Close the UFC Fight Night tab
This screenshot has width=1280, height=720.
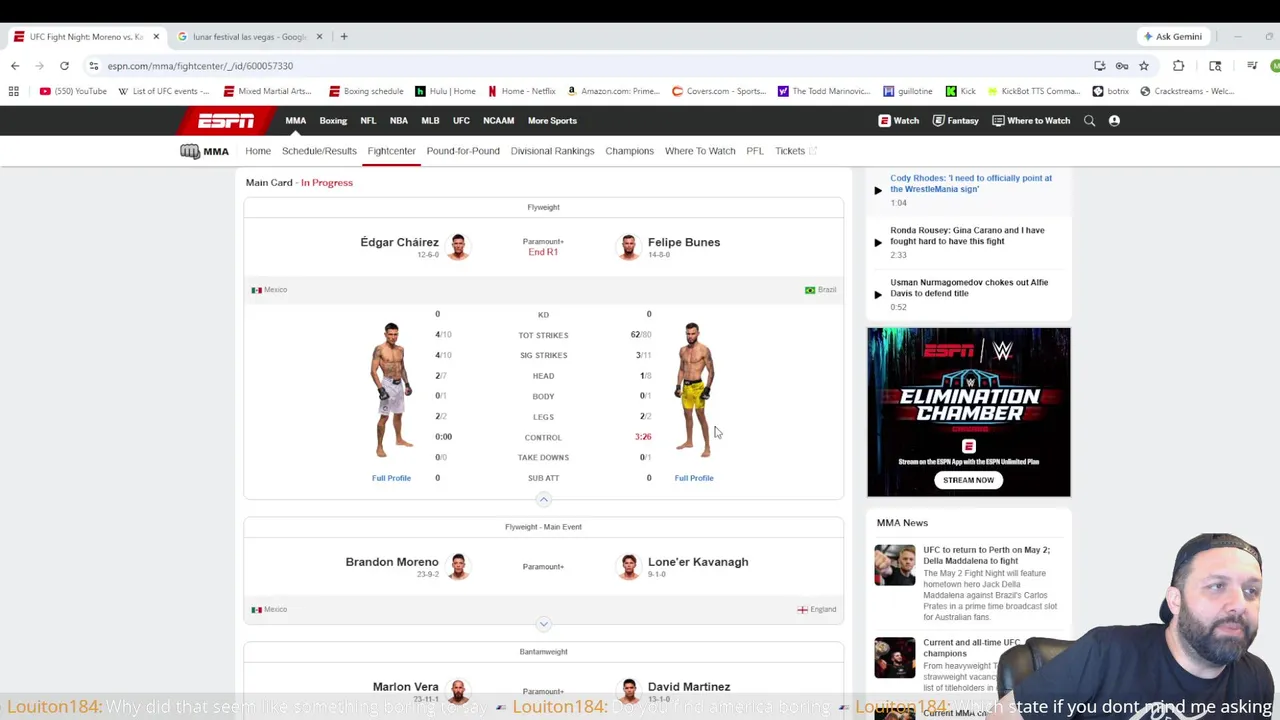[x=156, y=37]
